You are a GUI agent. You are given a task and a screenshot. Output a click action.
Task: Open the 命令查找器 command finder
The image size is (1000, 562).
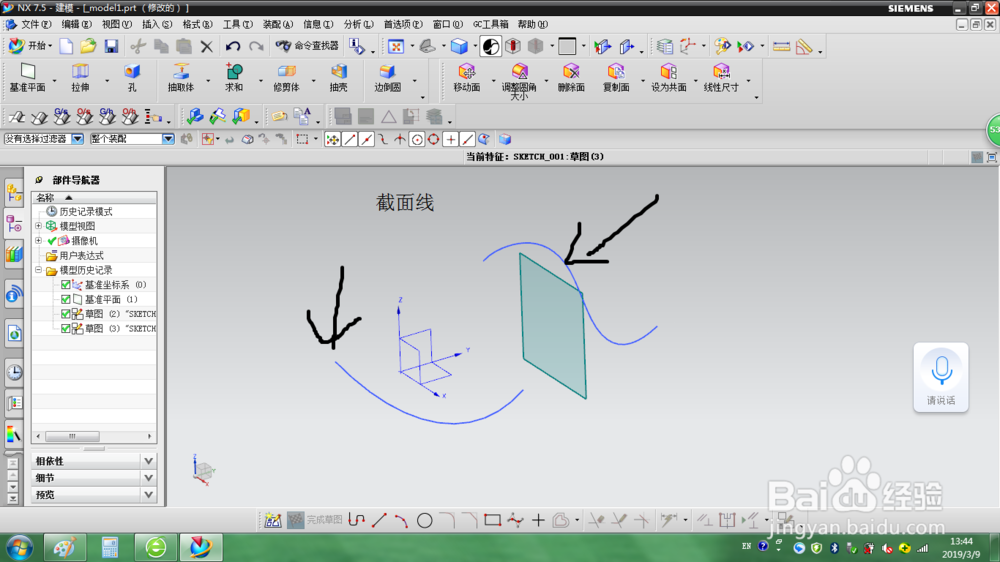pyautogui.click(x=307, y=46)
